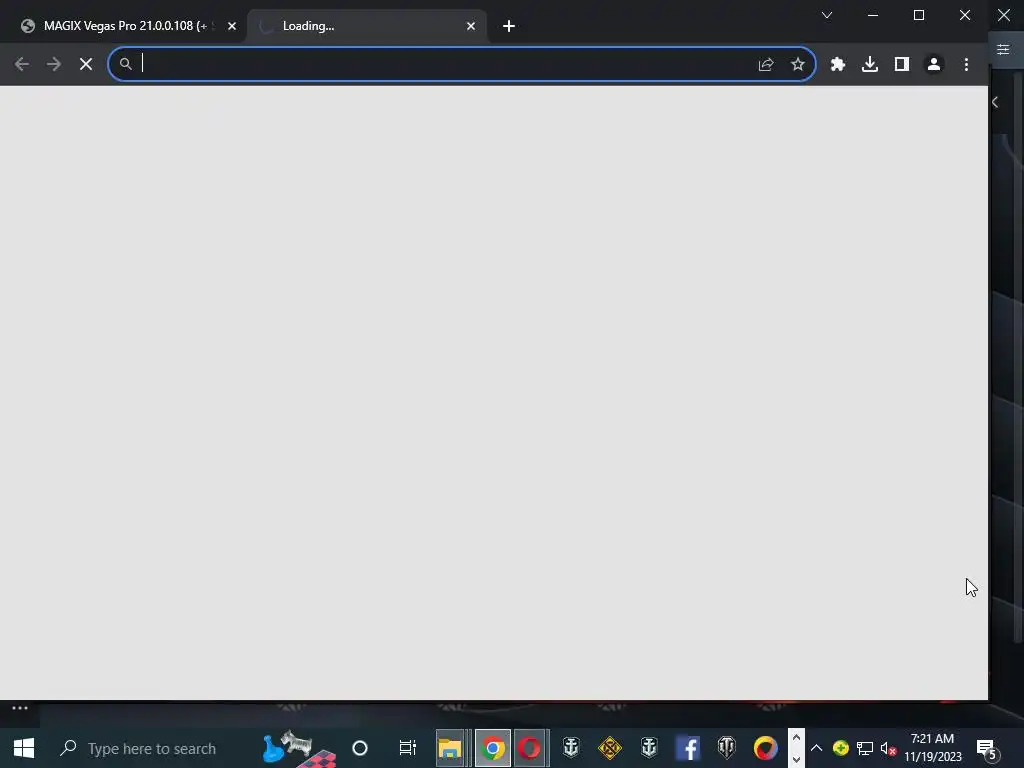
Task: Open the chess-themed search highlight image
Action: tap(299, 749)
